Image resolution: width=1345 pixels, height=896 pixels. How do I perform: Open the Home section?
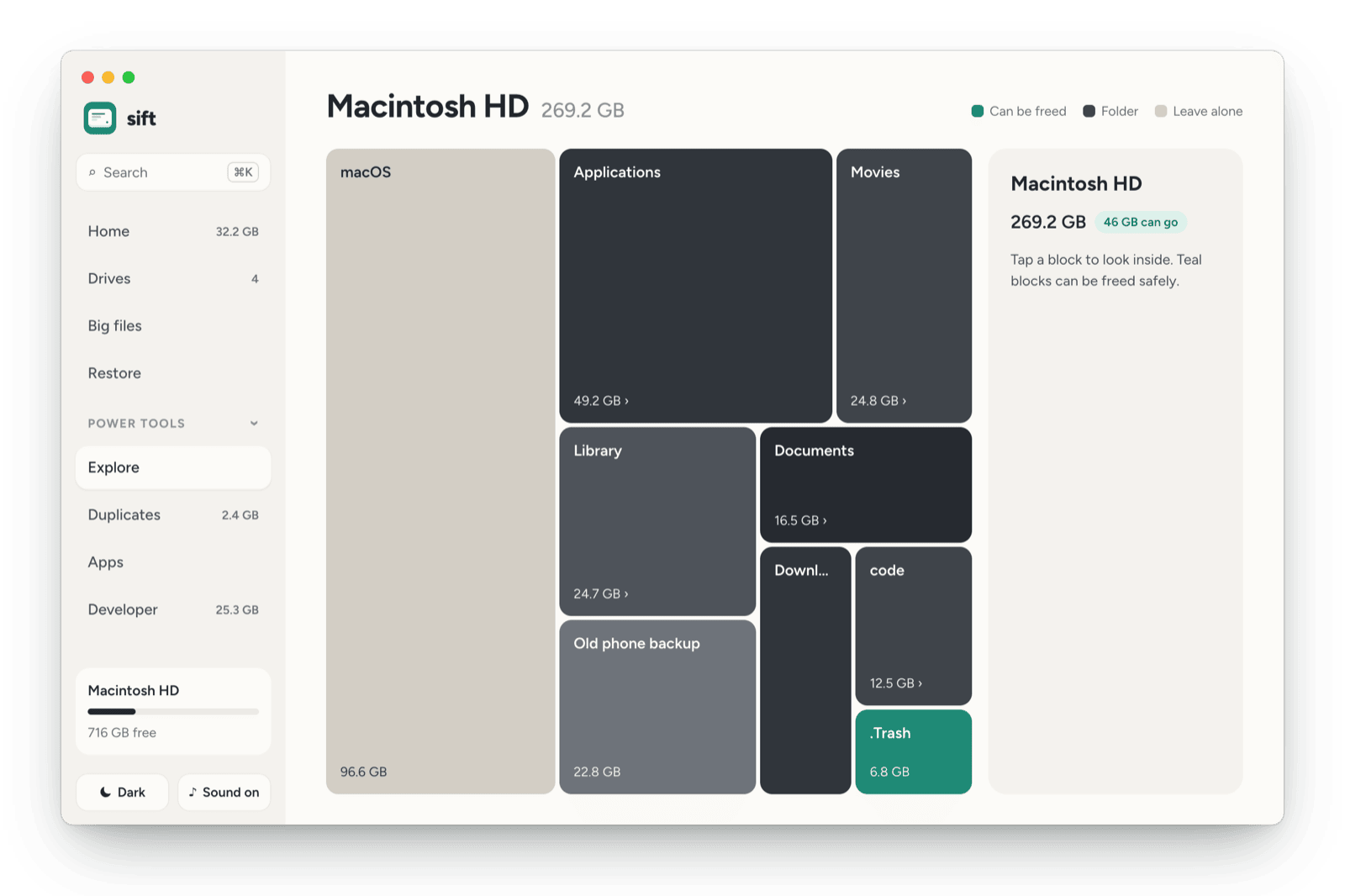click(173, 231)
